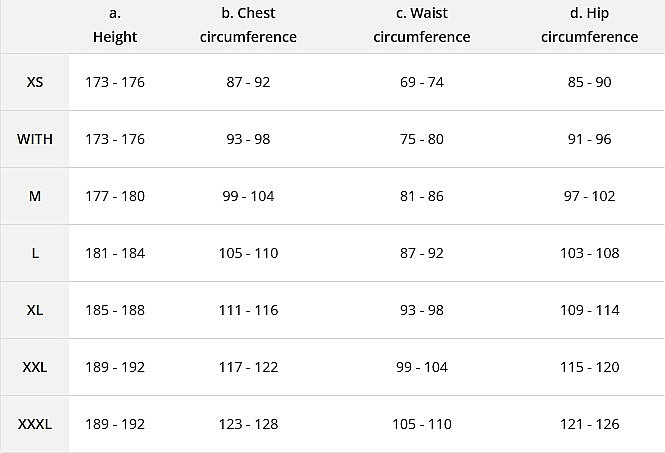Click the L waist cell 87 - 92

click(421, 253)
